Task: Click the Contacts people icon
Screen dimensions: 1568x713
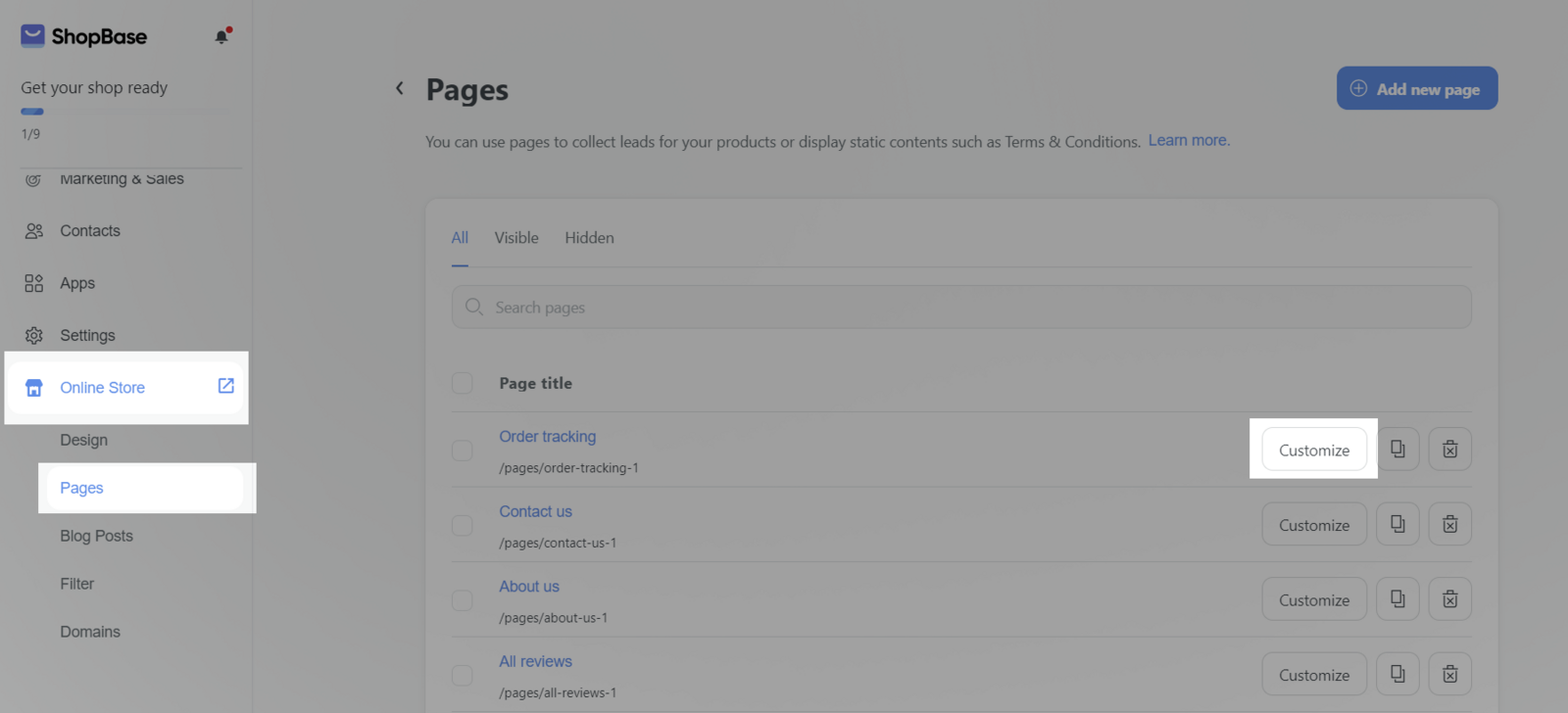Action: [x=33, y=231]
